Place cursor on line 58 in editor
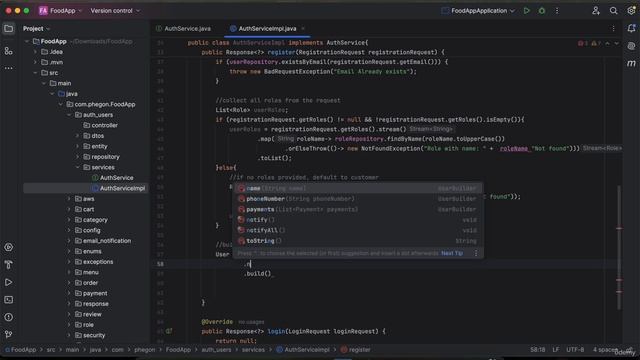Image resolution: width=640 pixels, height=360 pixels. tap(388, 264)
